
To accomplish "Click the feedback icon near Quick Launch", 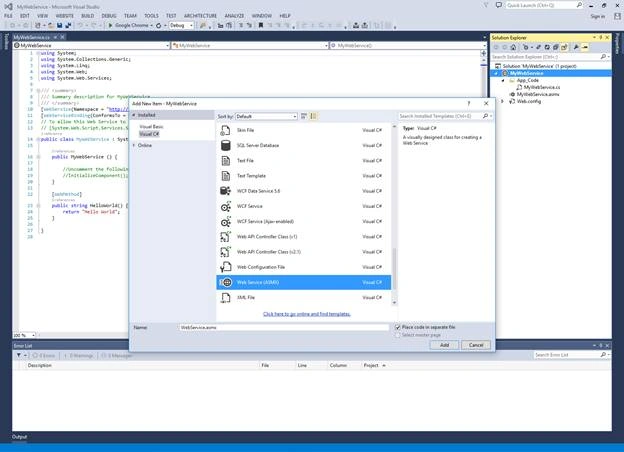I will (498, 5).
